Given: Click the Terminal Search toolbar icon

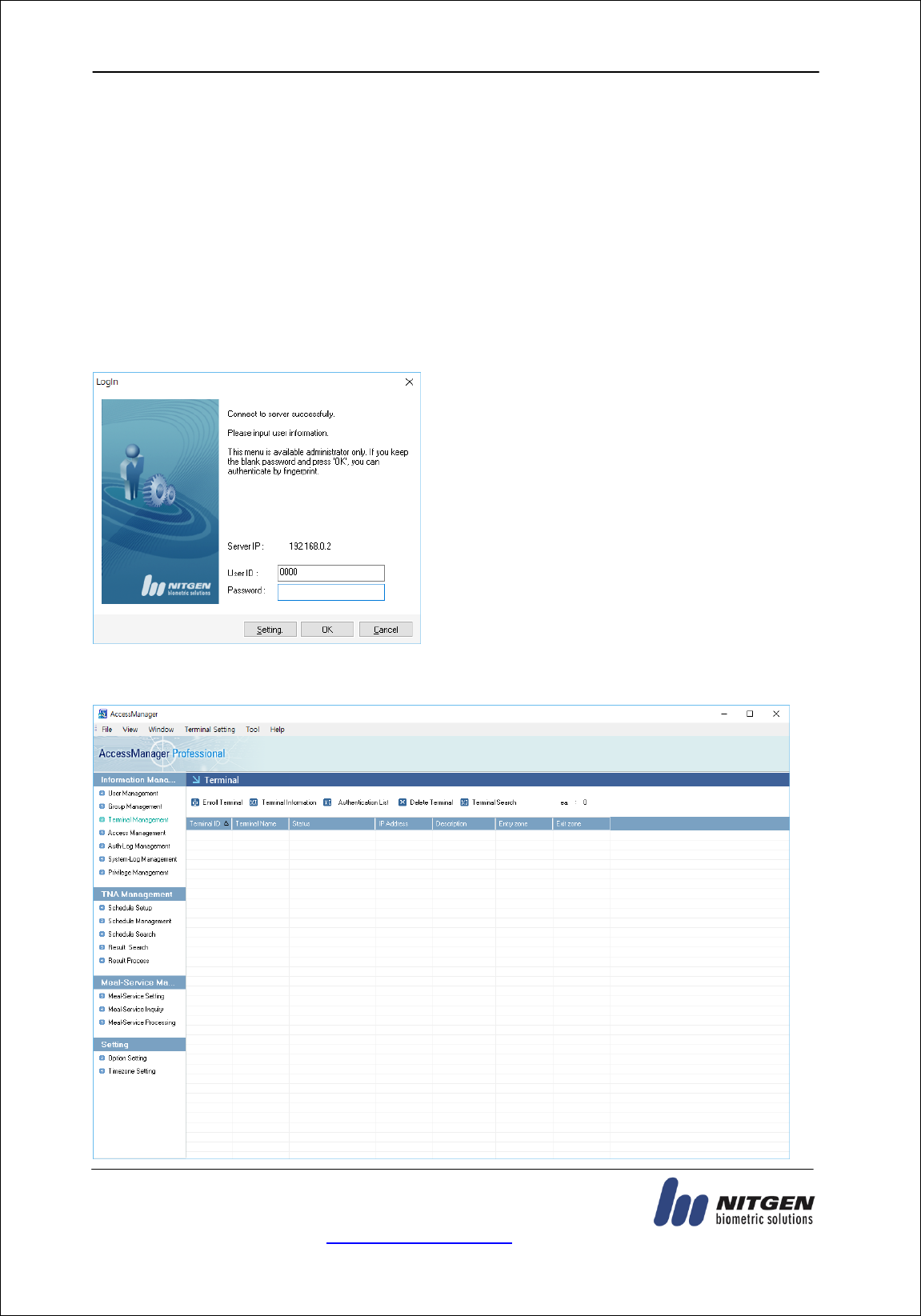Looking at the screenshot, I should pos(464,802).
